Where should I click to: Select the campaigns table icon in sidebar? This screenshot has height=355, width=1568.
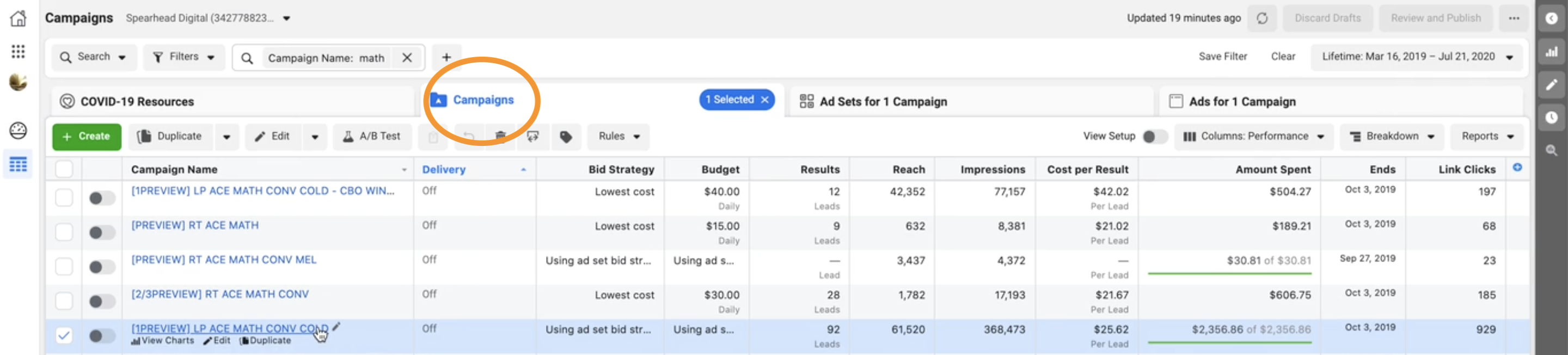[19, 164]
